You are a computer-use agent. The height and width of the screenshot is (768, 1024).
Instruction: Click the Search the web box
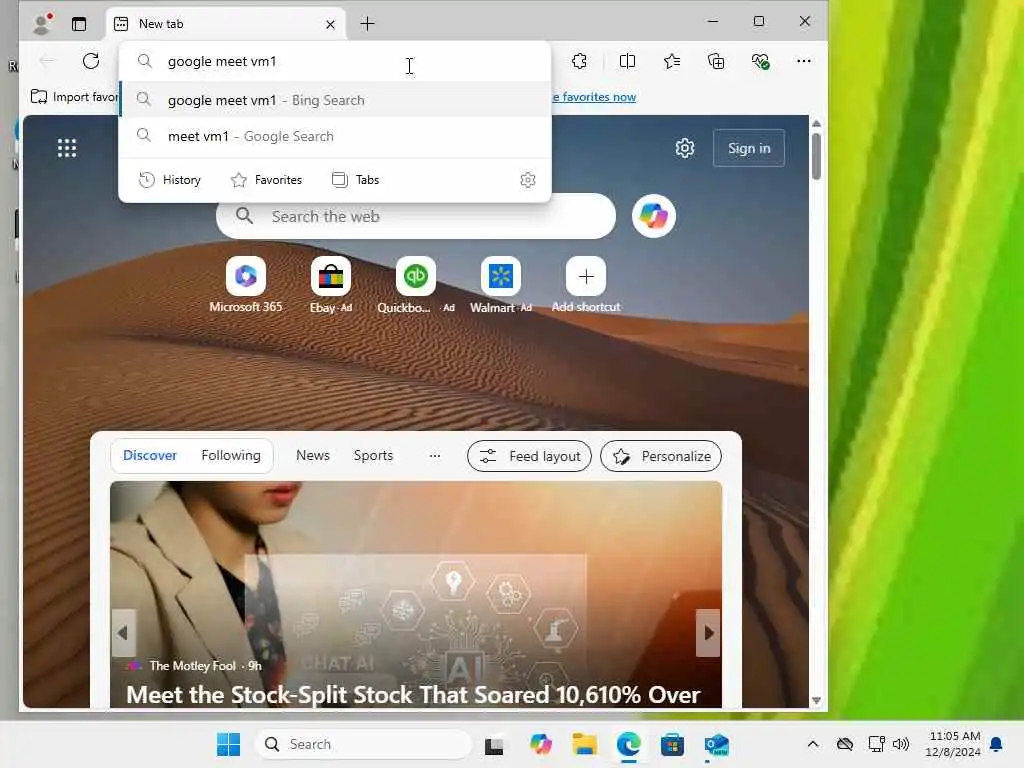(415, 216)
